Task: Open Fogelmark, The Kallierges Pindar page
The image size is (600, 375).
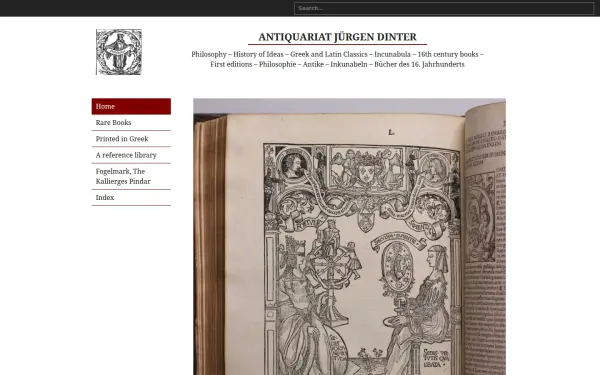Action: 131,176
